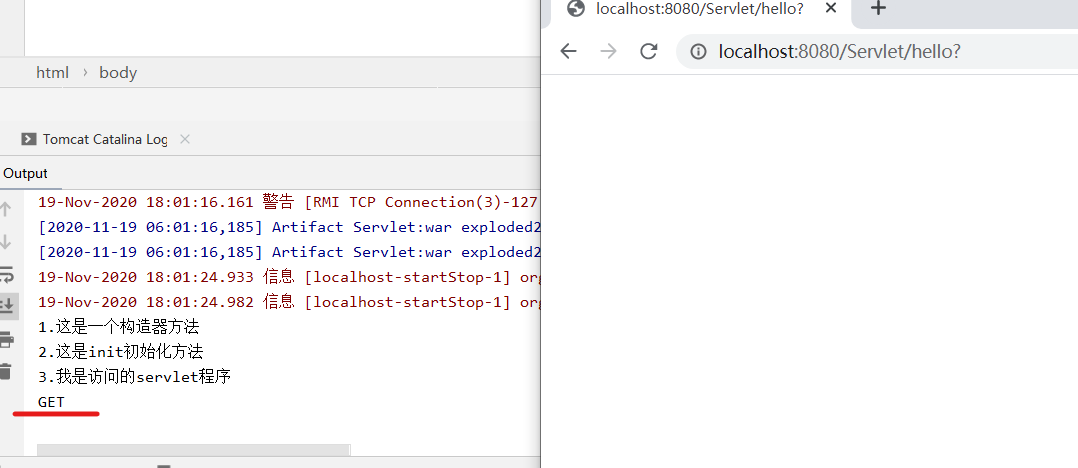The width and height of the screenshot is (1078, 468).
Task: Reload the localhost page in Chrome
Action: pos(648,51)
